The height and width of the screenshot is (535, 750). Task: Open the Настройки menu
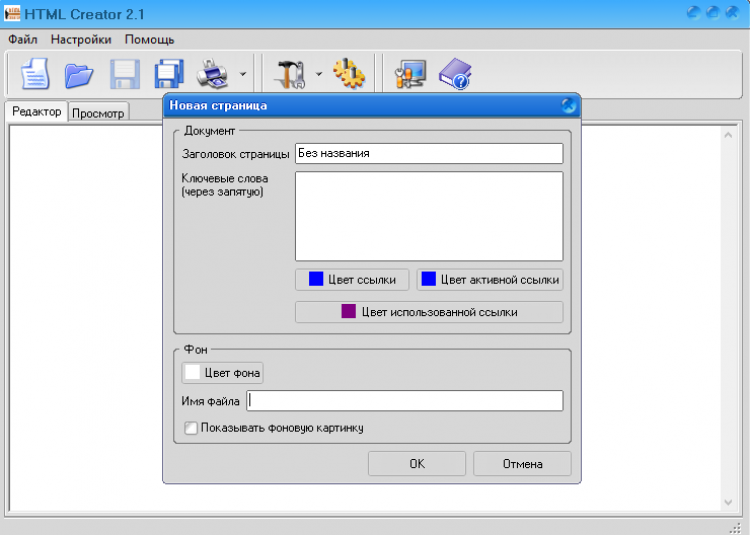tap(81, 39)
